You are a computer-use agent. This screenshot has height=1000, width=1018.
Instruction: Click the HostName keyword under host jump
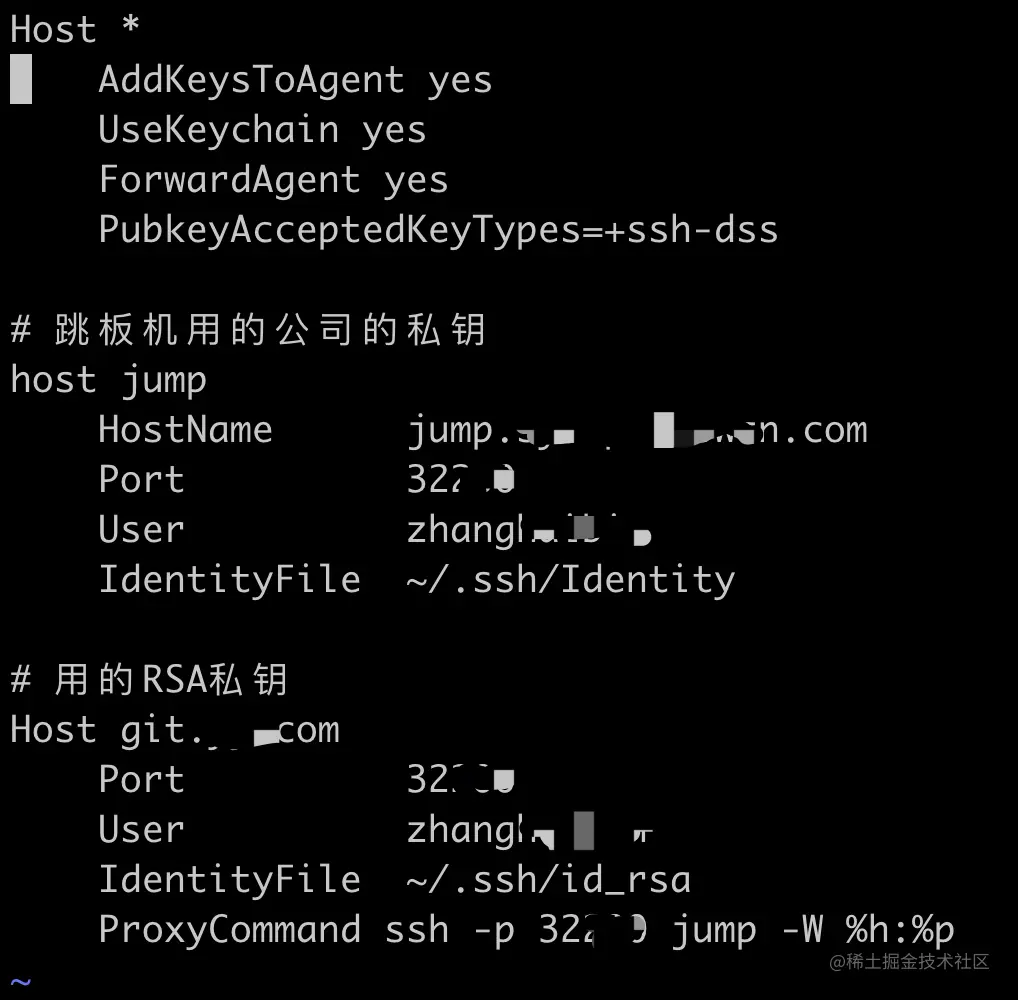(185, 430)
